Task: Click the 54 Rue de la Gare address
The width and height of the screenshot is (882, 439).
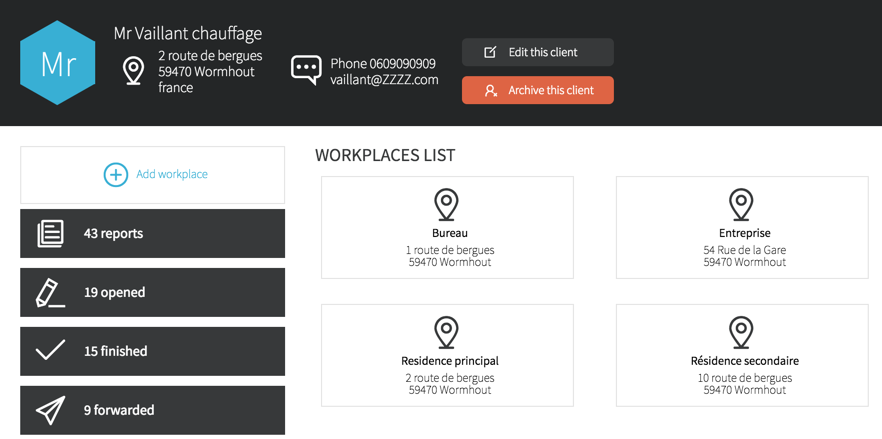Action: coord(745,250)
